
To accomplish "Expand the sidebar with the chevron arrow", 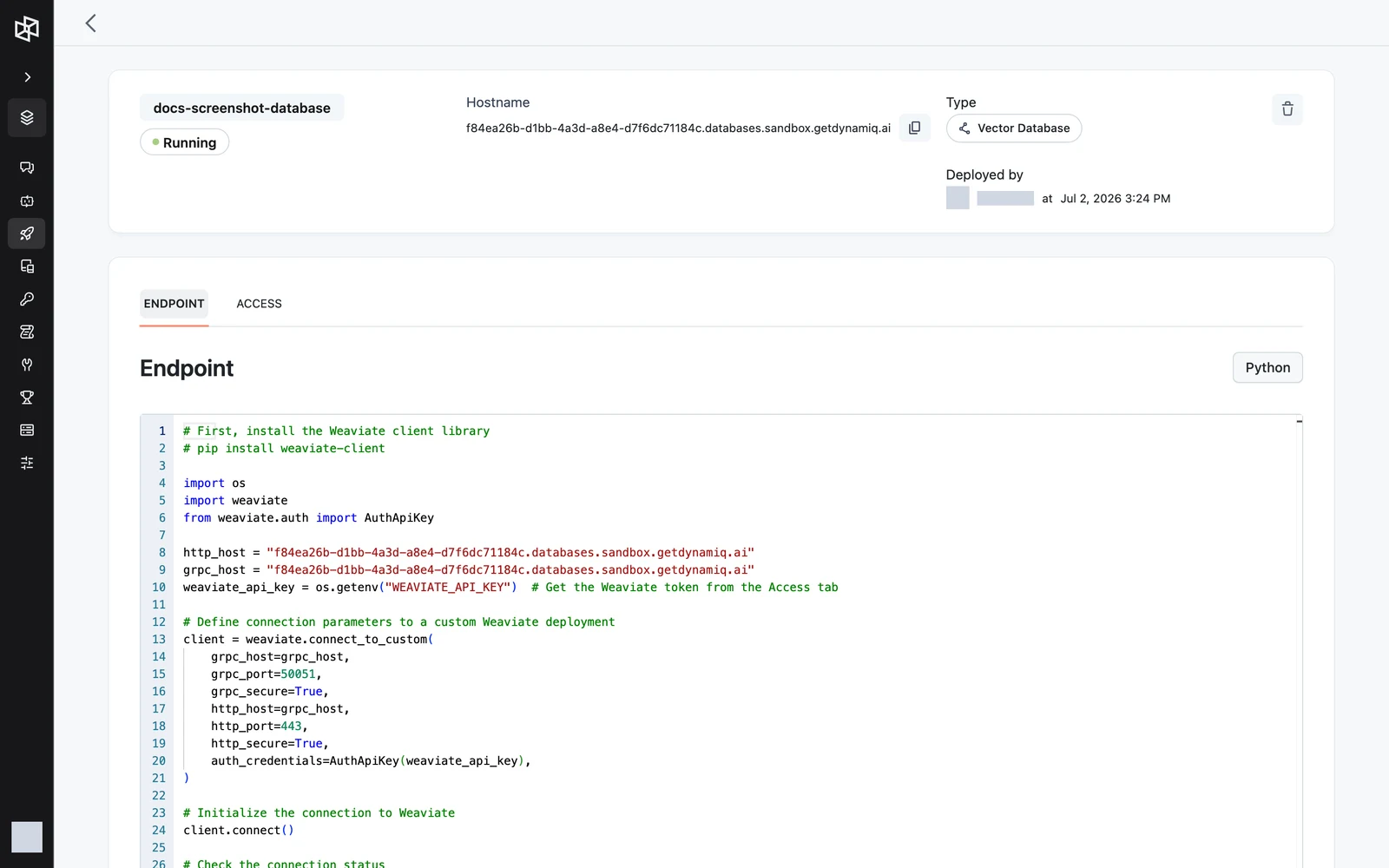I will tap(27, 77).
